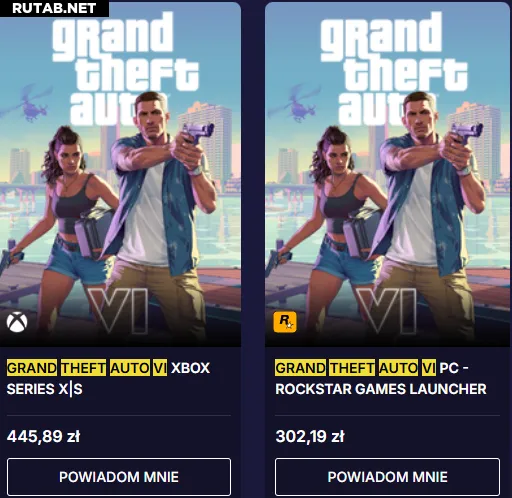This screenshot has width=512, height=498.
Task: Open the GTA VI PC Rockstar Games Launcher title
Action: tap(381, 378)
